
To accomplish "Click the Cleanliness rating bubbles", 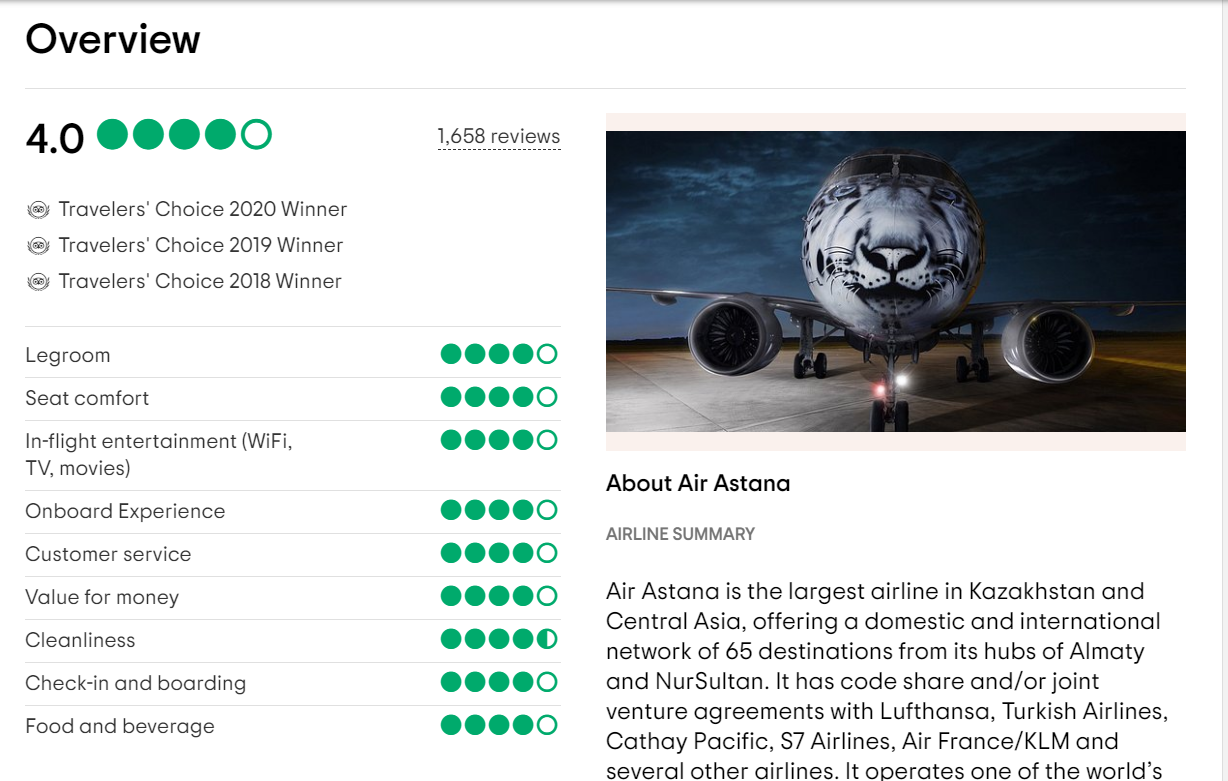I will (x=499, y=639).
